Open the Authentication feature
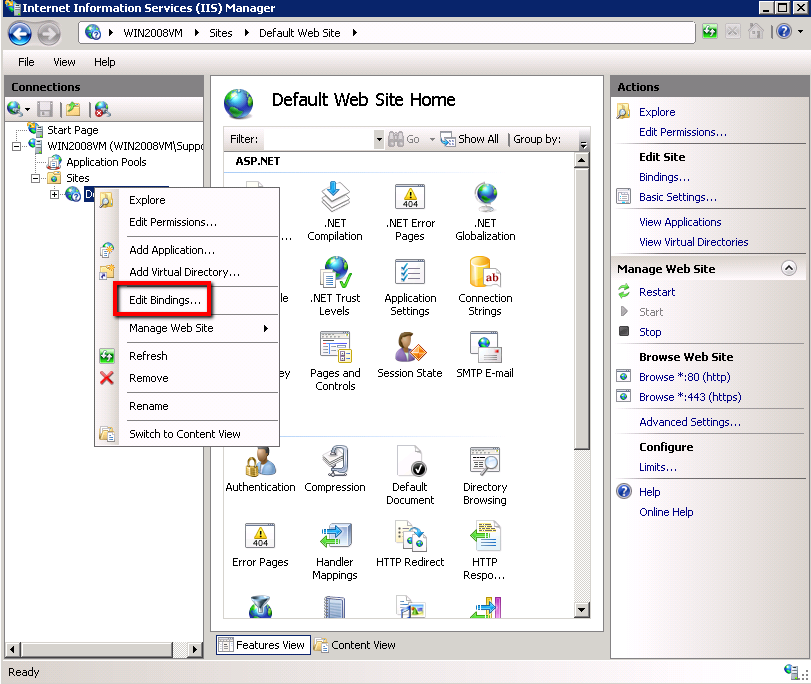811x684 pixels. [260, 469]
